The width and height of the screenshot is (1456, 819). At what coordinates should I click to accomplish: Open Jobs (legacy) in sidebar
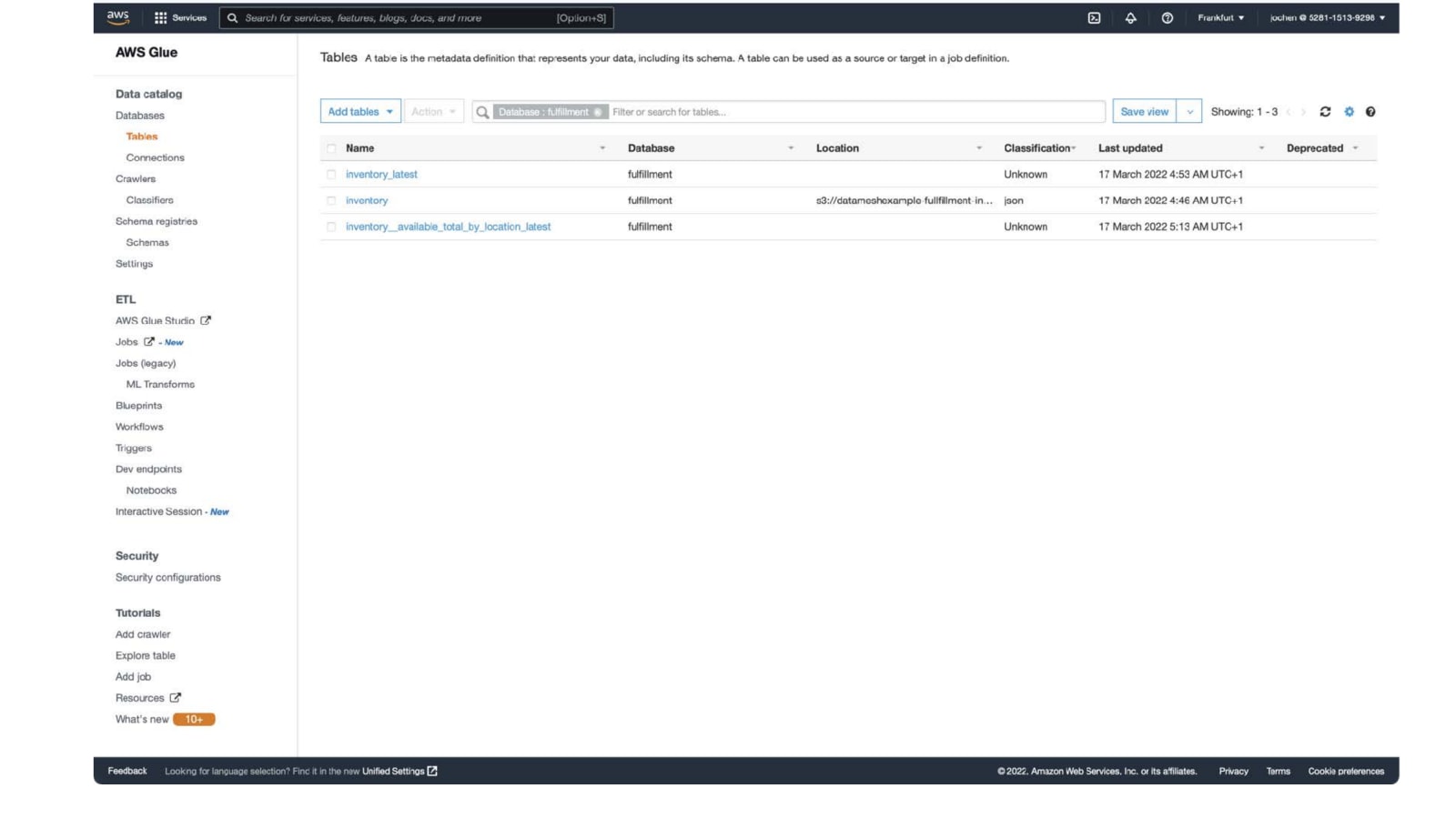(146, 363)
